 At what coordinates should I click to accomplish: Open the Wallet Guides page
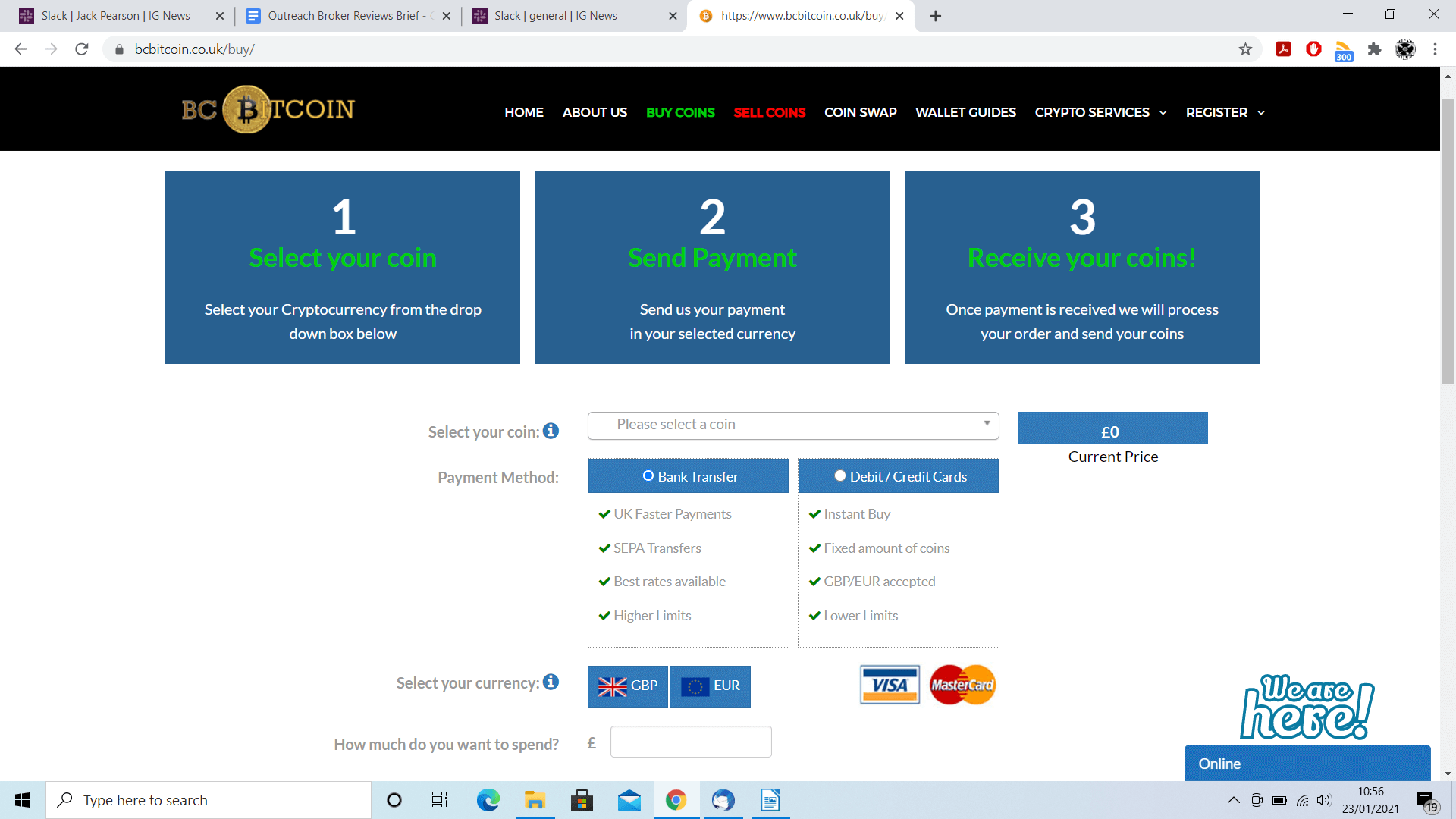click(965, 112)
